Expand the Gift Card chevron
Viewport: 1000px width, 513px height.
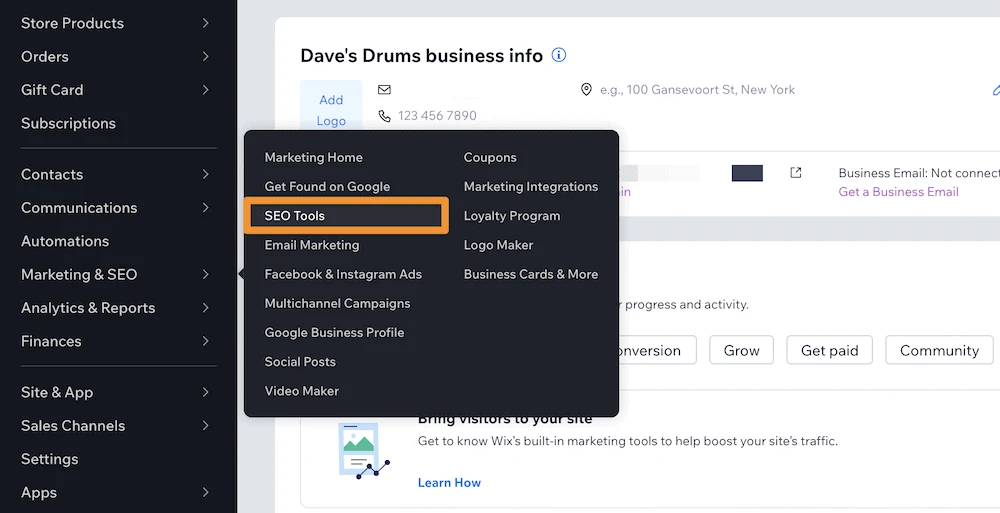[205, 90]
